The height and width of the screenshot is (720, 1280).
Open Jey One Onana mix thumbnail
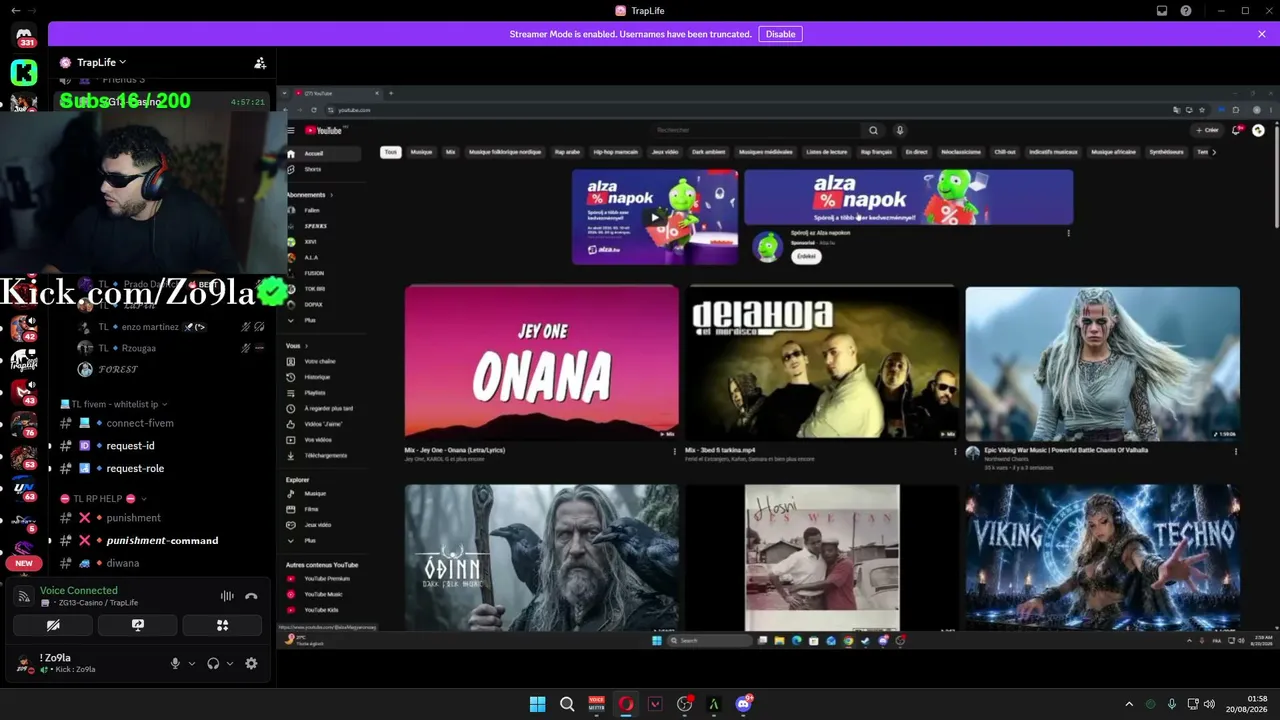(541, 363)
